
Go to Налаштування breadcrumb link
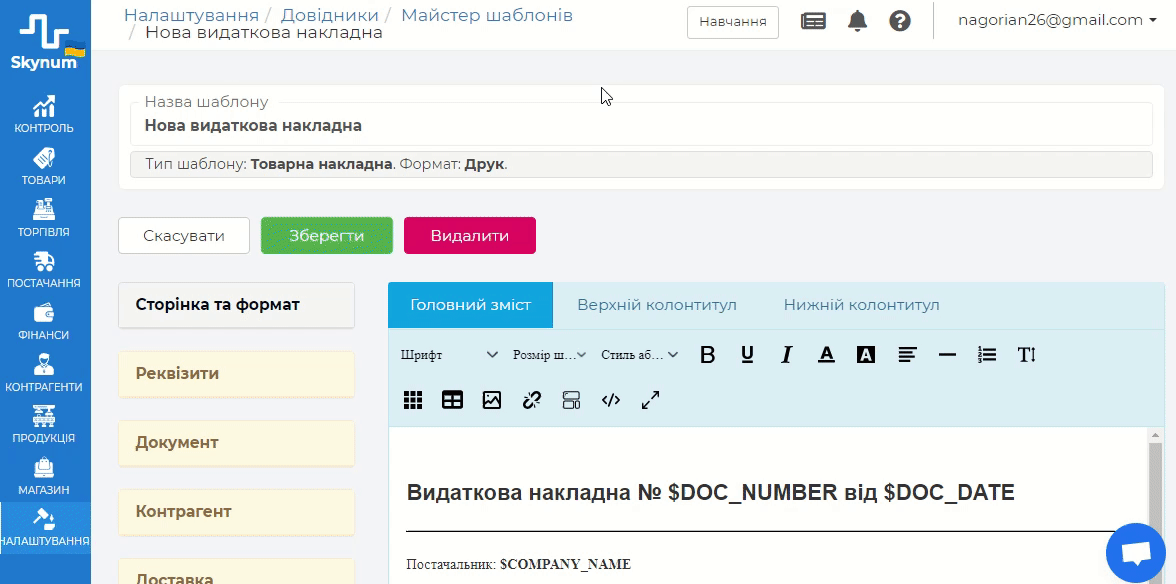click(191, 15)
